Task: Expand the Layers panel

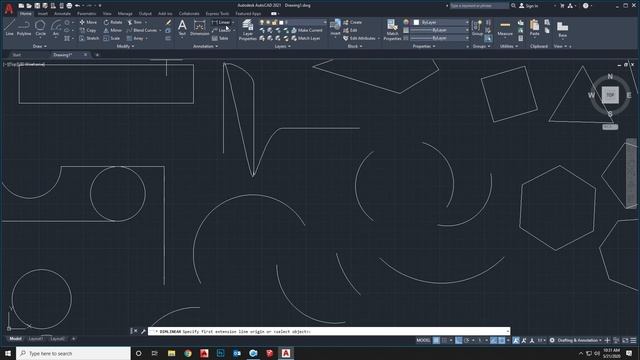Action: point(282,46)
